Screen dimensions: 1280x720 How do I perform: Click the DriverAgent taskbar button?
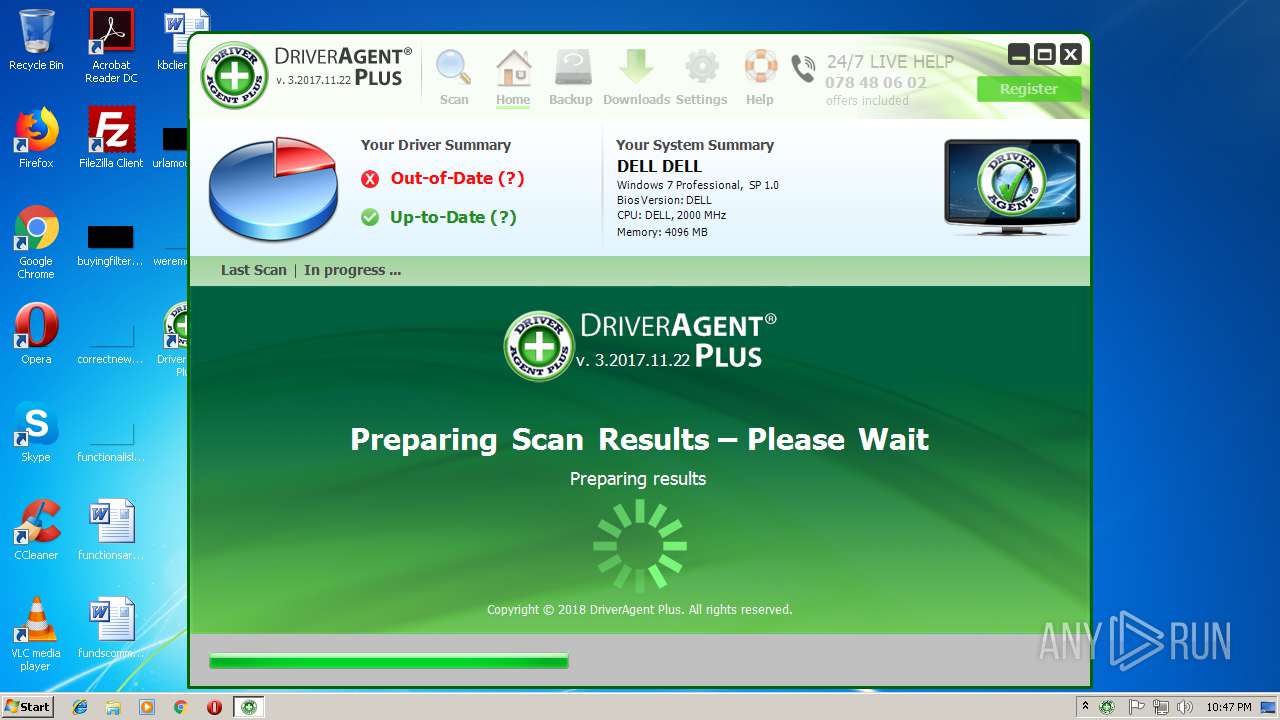(249, 707)
